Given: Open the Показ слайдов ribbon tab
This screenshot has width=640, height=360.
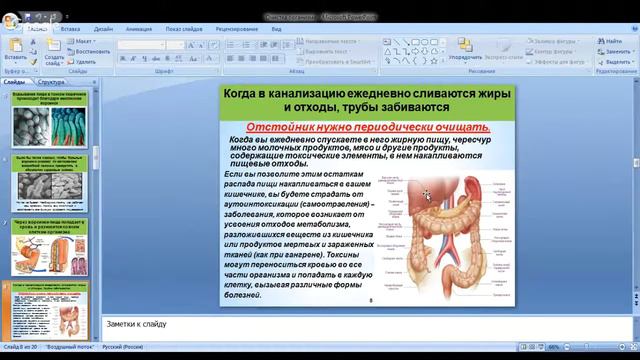Looking at the screenshot, I should (x=184, y=29).
